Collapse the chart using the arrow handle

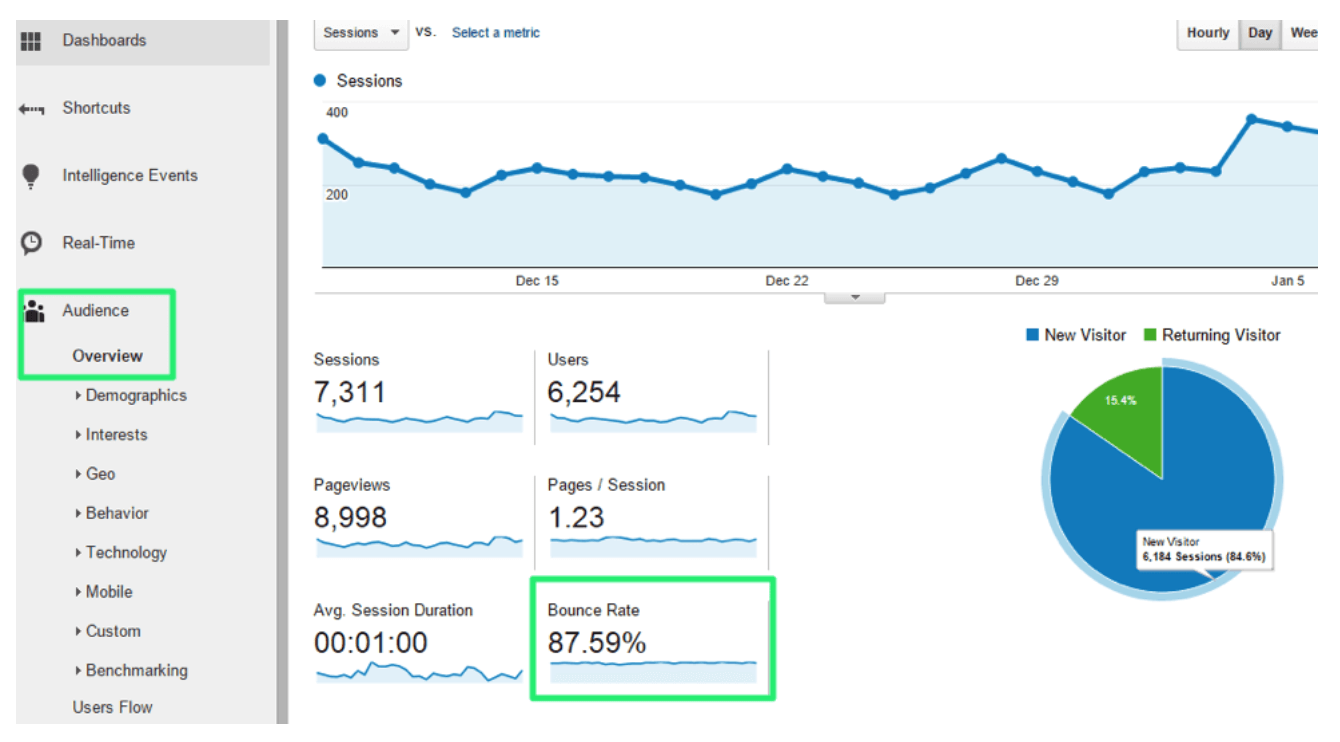(854, 297)
